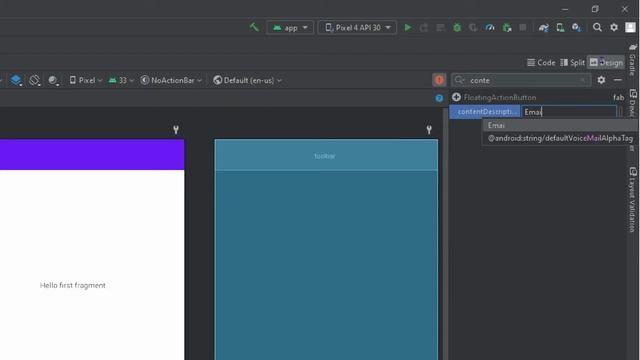Clear the attributes search field

point(583,80)
